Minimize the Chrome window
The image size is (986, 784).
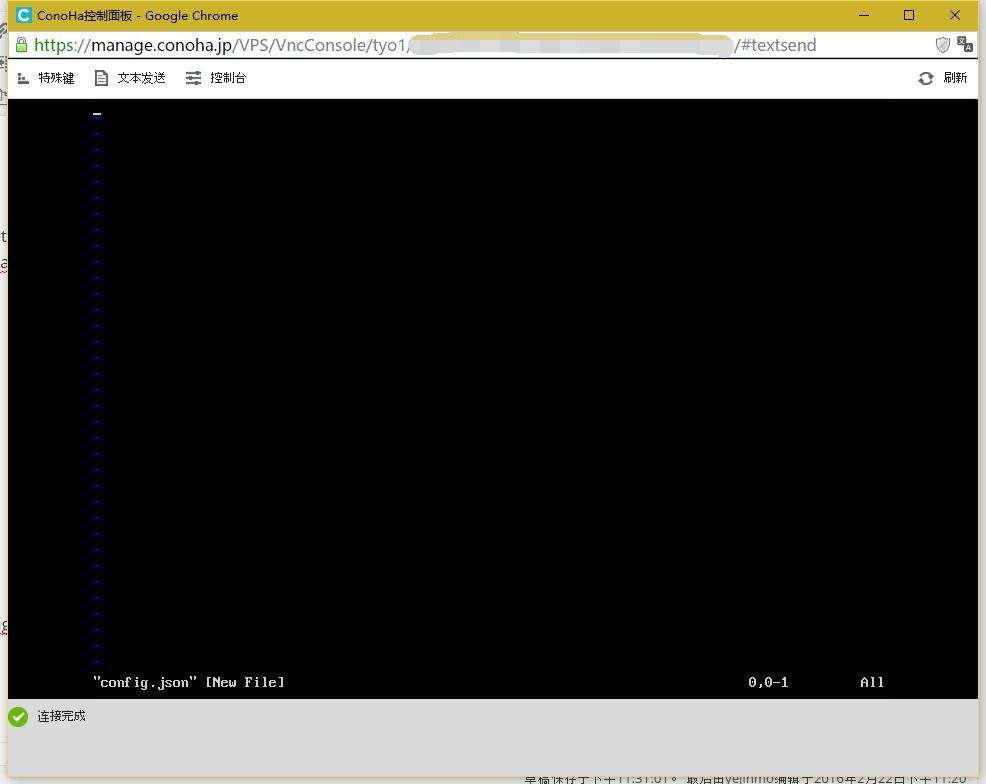coord(864,15)
